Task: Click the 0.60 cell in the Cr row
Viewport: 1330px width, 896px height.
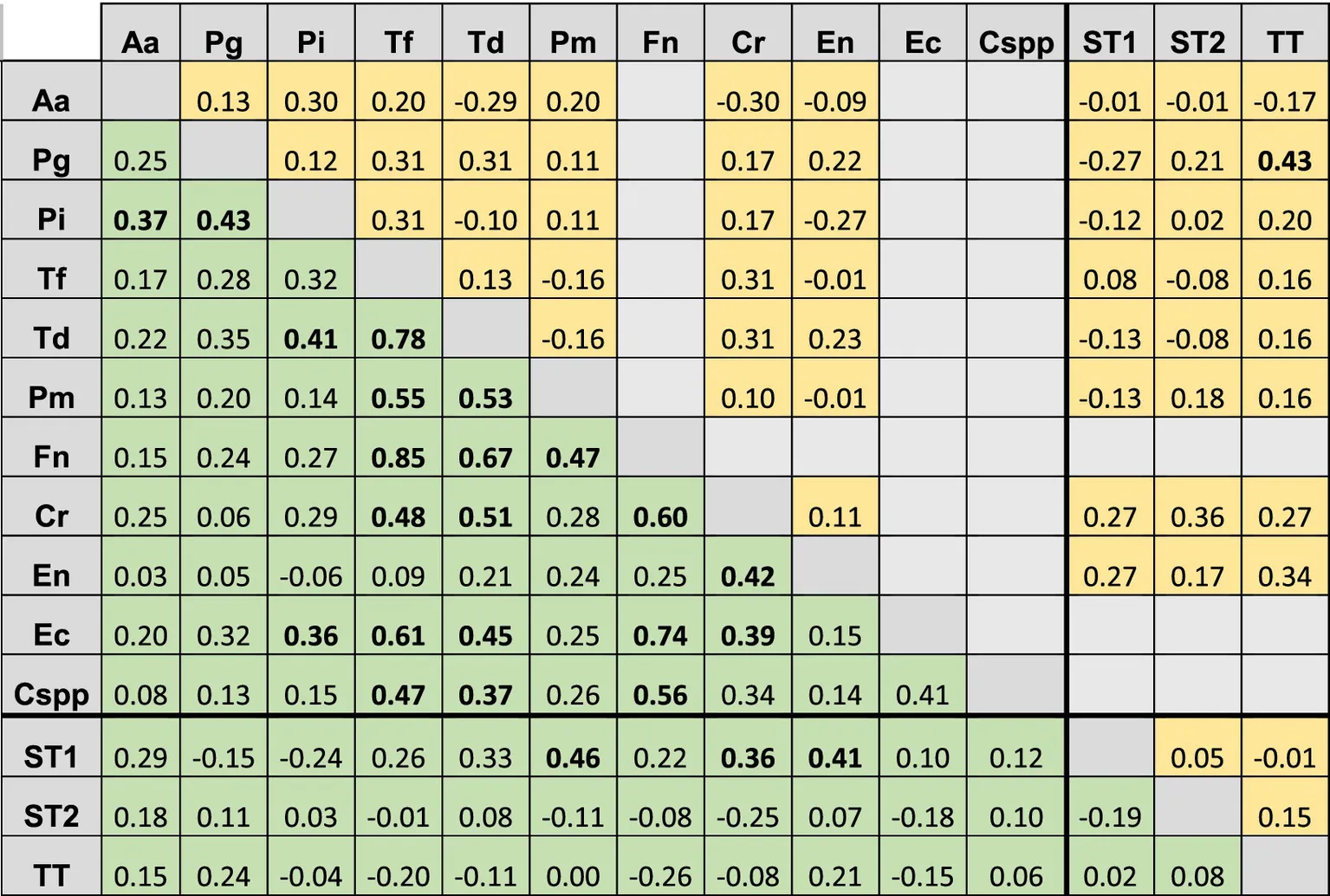Action: point(660,516)
